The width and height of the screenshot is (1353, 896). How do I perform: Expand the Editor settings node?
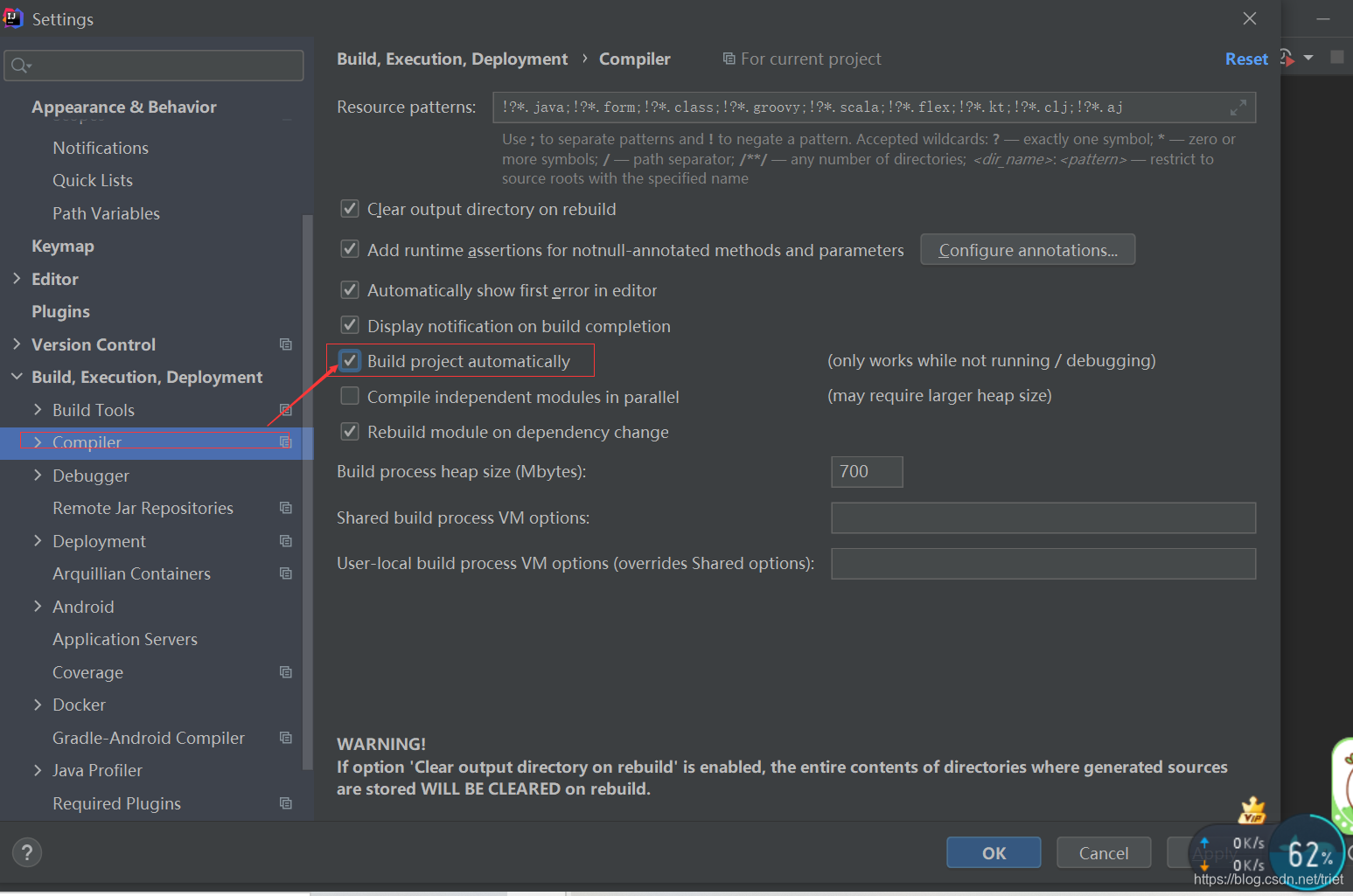point(17,279)
